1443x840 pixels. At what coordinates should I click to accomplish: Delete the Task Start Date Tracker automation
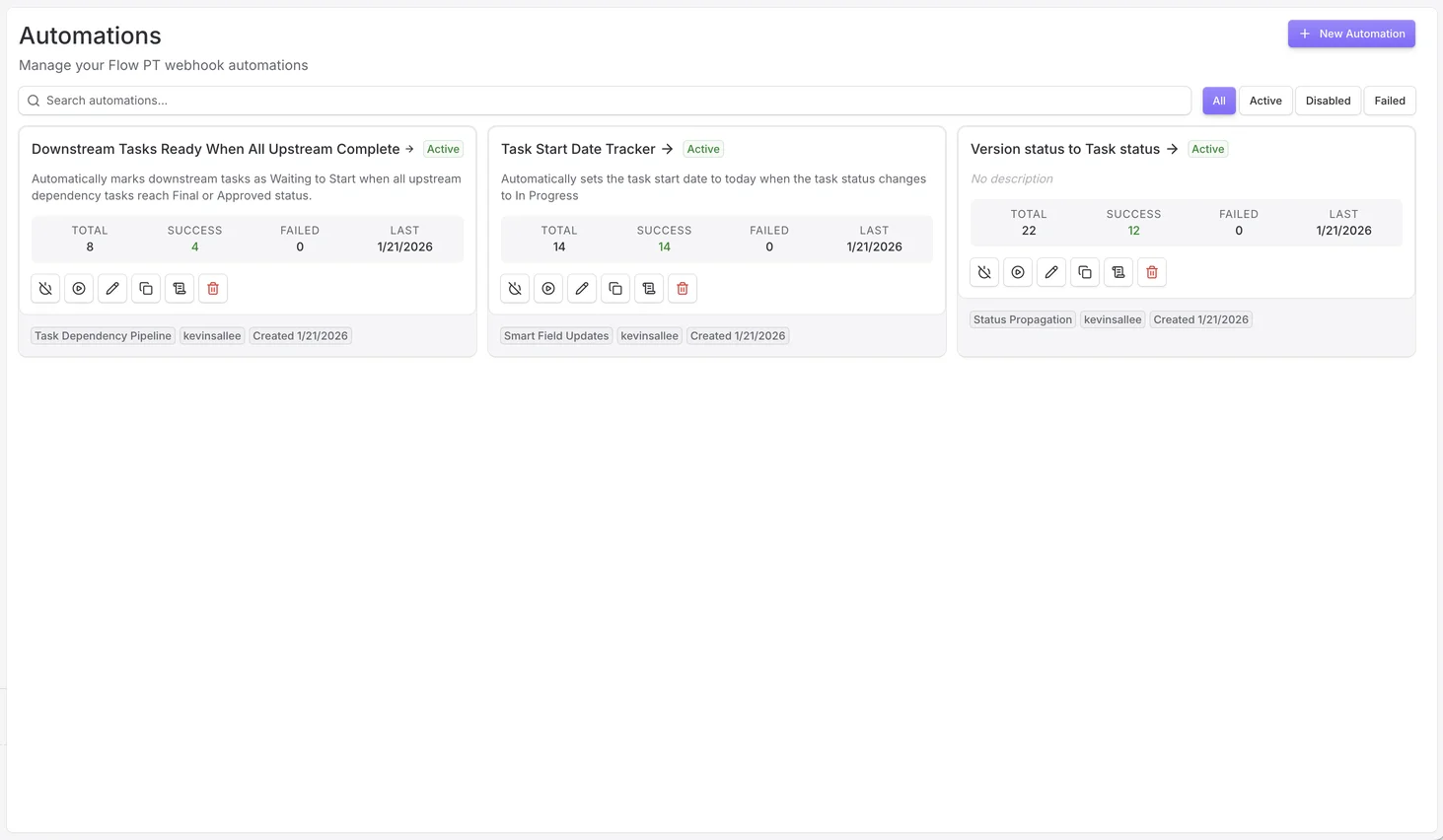pos(683,288)
